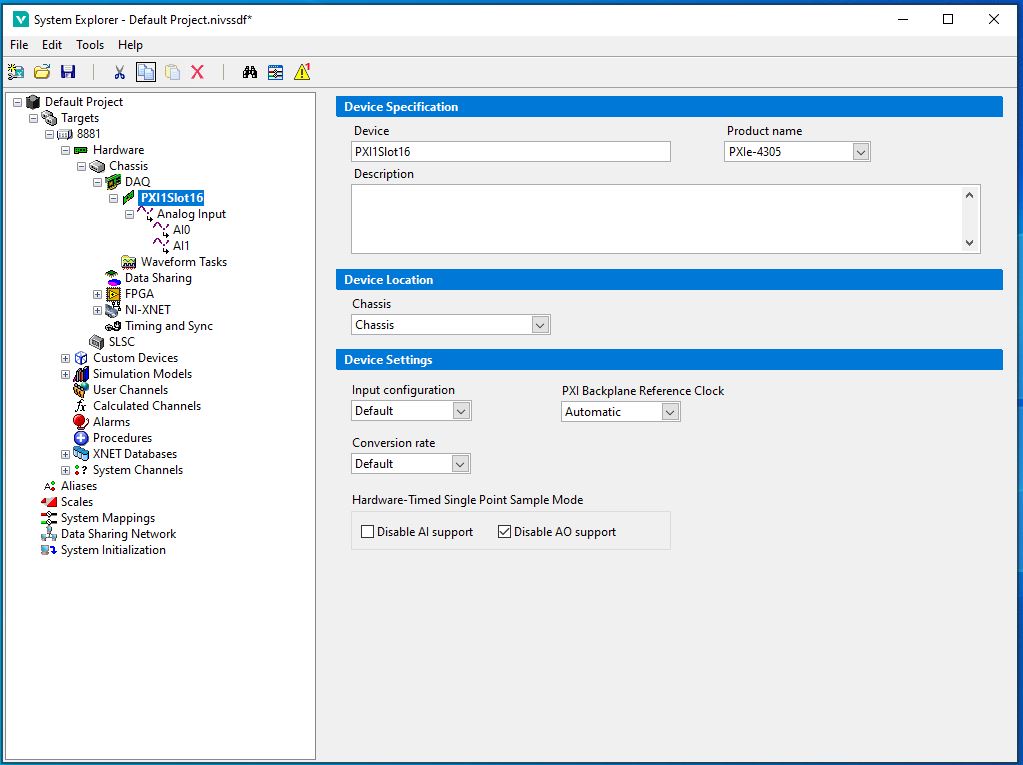Collapse the Hardware node
Image resolution: width=1023 pixels, height=765 pixels.
[65, 150]
